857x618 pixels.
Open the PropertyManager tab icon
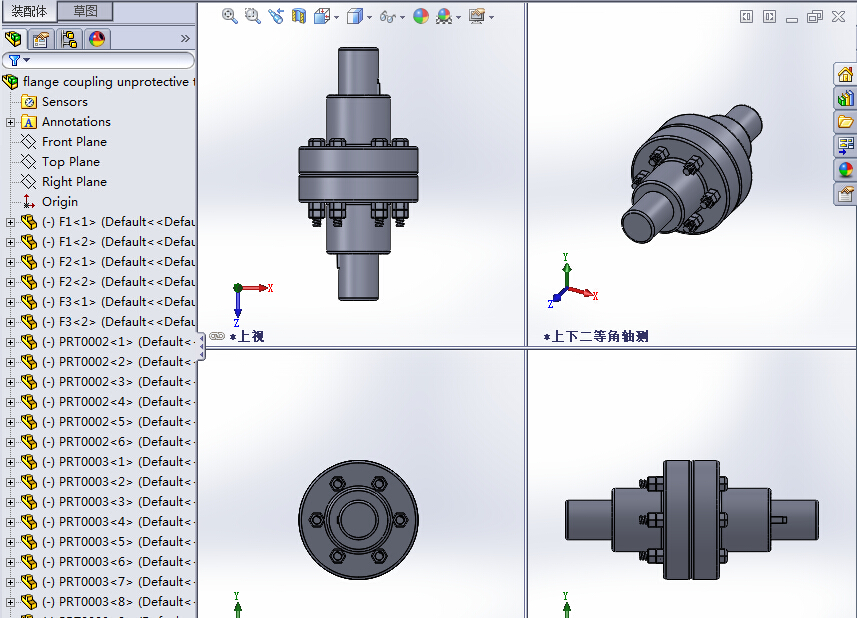(41, 39)
